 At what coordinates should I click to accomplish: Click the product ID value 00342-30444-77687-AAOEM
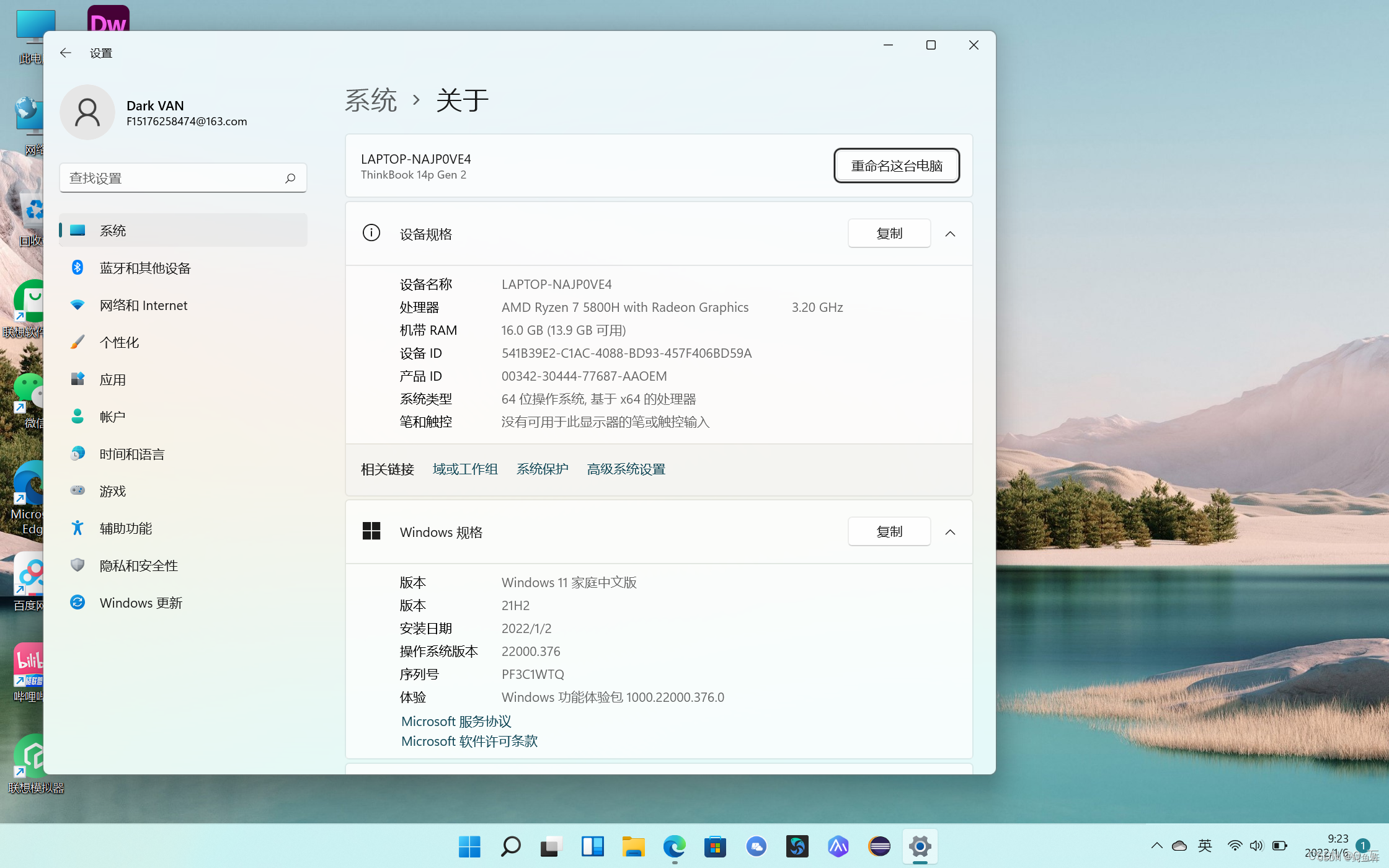[584, 376]
